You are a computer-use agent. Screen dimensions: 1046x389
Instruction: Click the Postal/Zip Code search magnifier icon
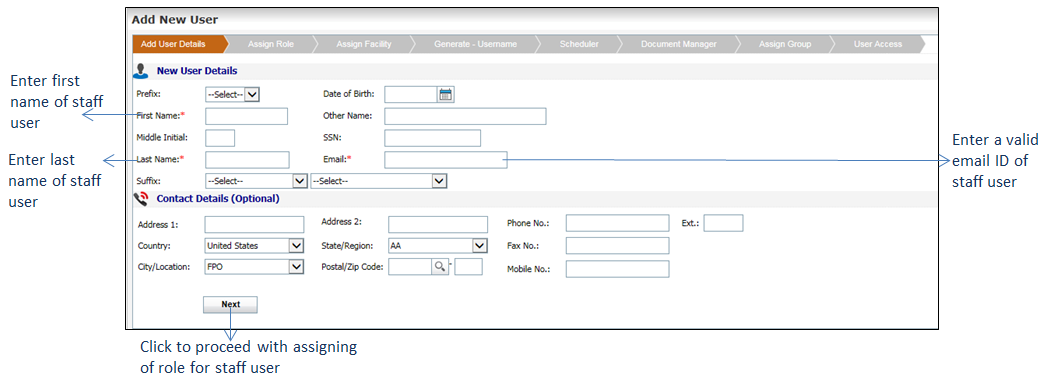tap(440, 267)
